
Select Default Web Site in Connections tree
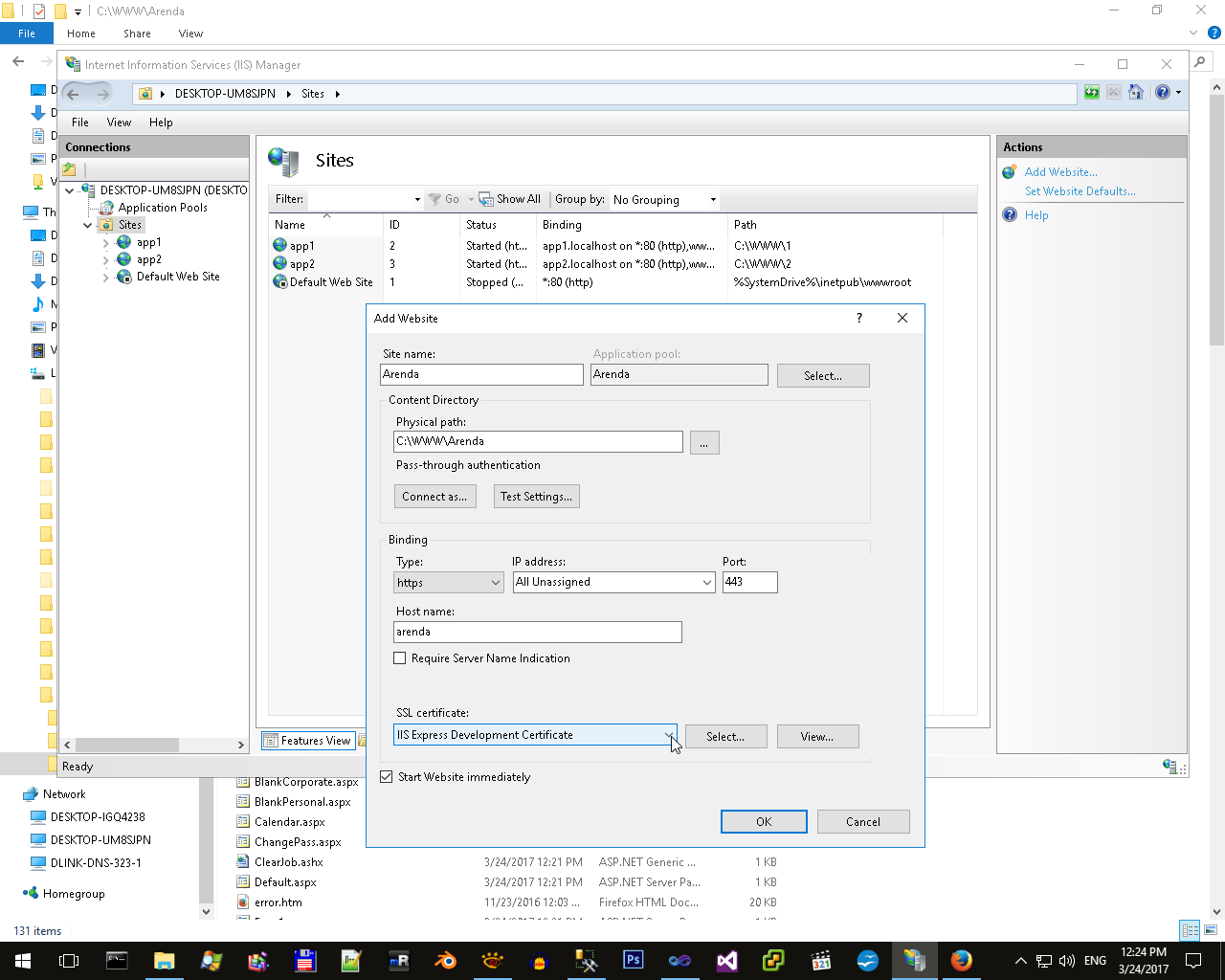point(178,277)
